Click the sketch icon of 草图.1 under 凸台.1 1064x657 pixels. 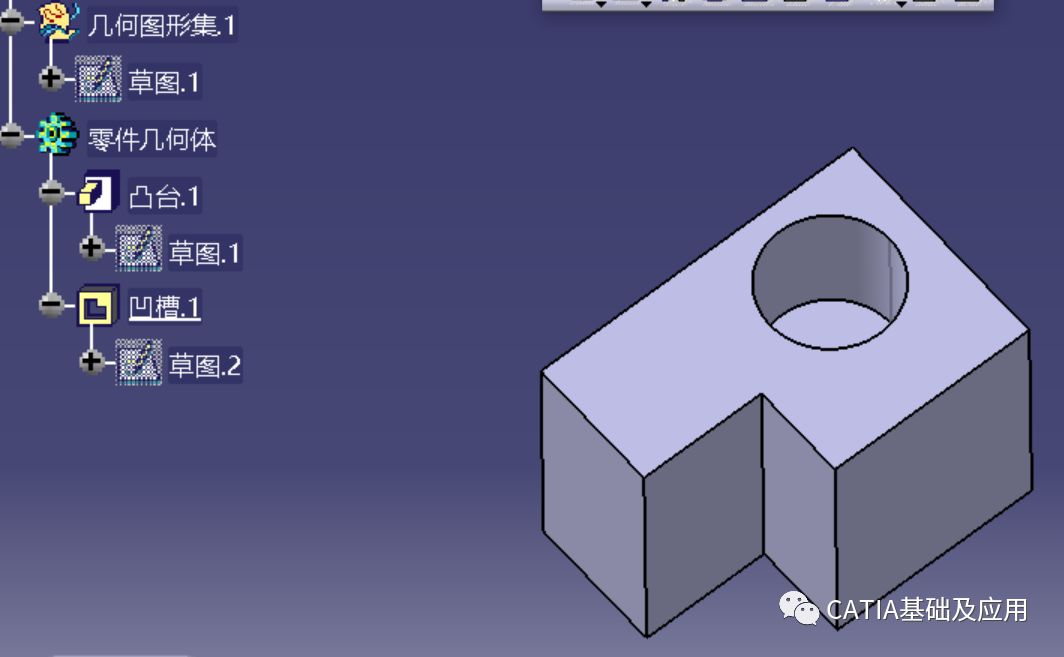coord(138,248)
